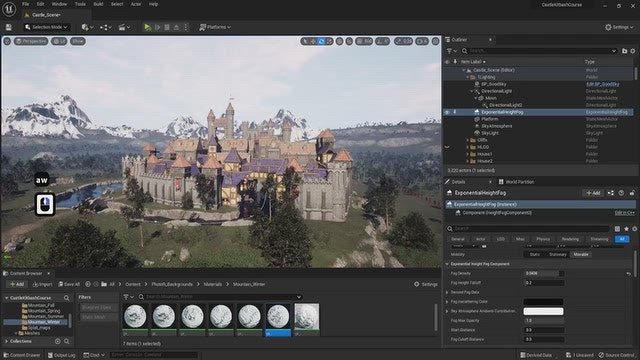Click the favorites star in Details

626,229
